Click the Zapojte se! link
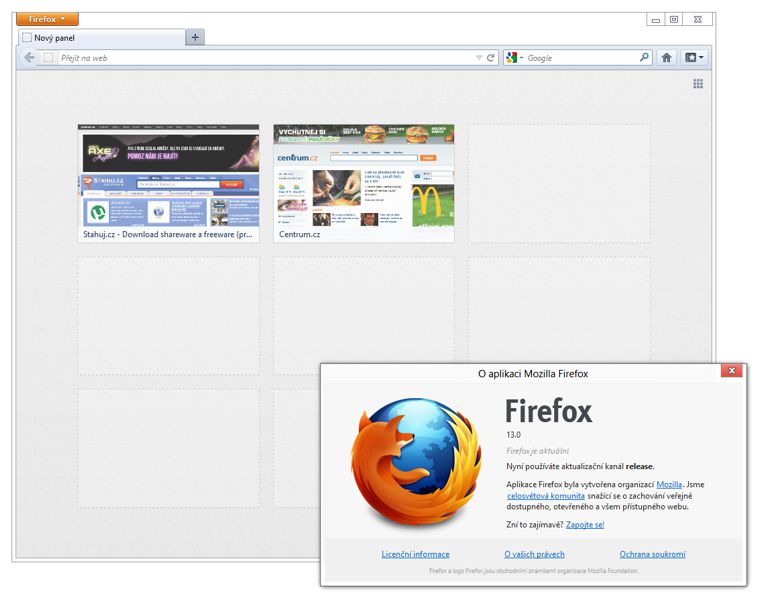This screenshot has width=759, height=600. click(585, 525)
